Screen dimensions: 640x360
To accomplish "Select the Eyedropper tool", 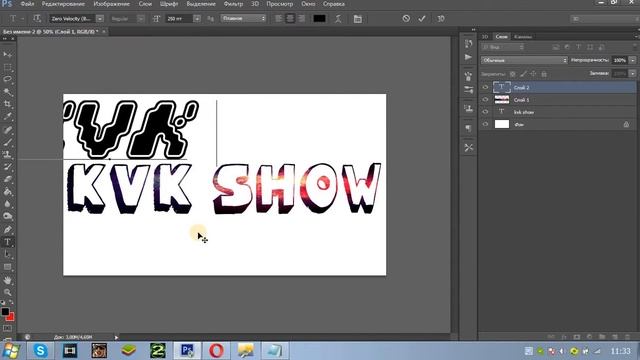I will (x=7, y=117).
